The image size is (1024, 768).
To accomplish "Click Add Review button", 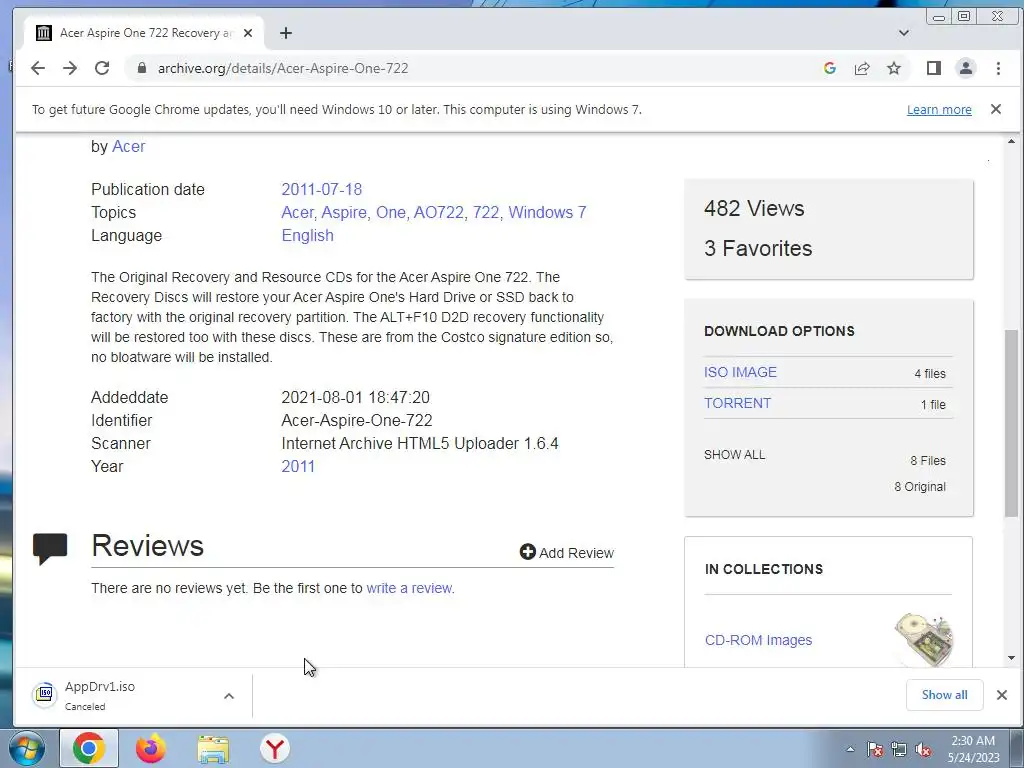I will [x=567, y=552].
